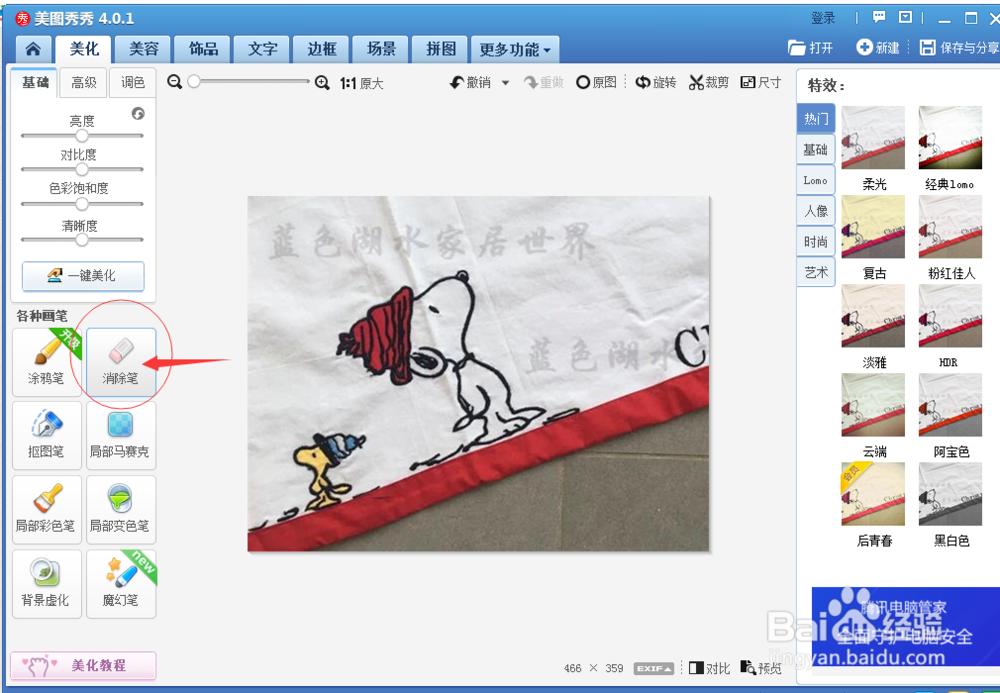Select the 艺术 effects category
The height and width of the screenshot is (693, 1000).
click(x=816, y=272)
